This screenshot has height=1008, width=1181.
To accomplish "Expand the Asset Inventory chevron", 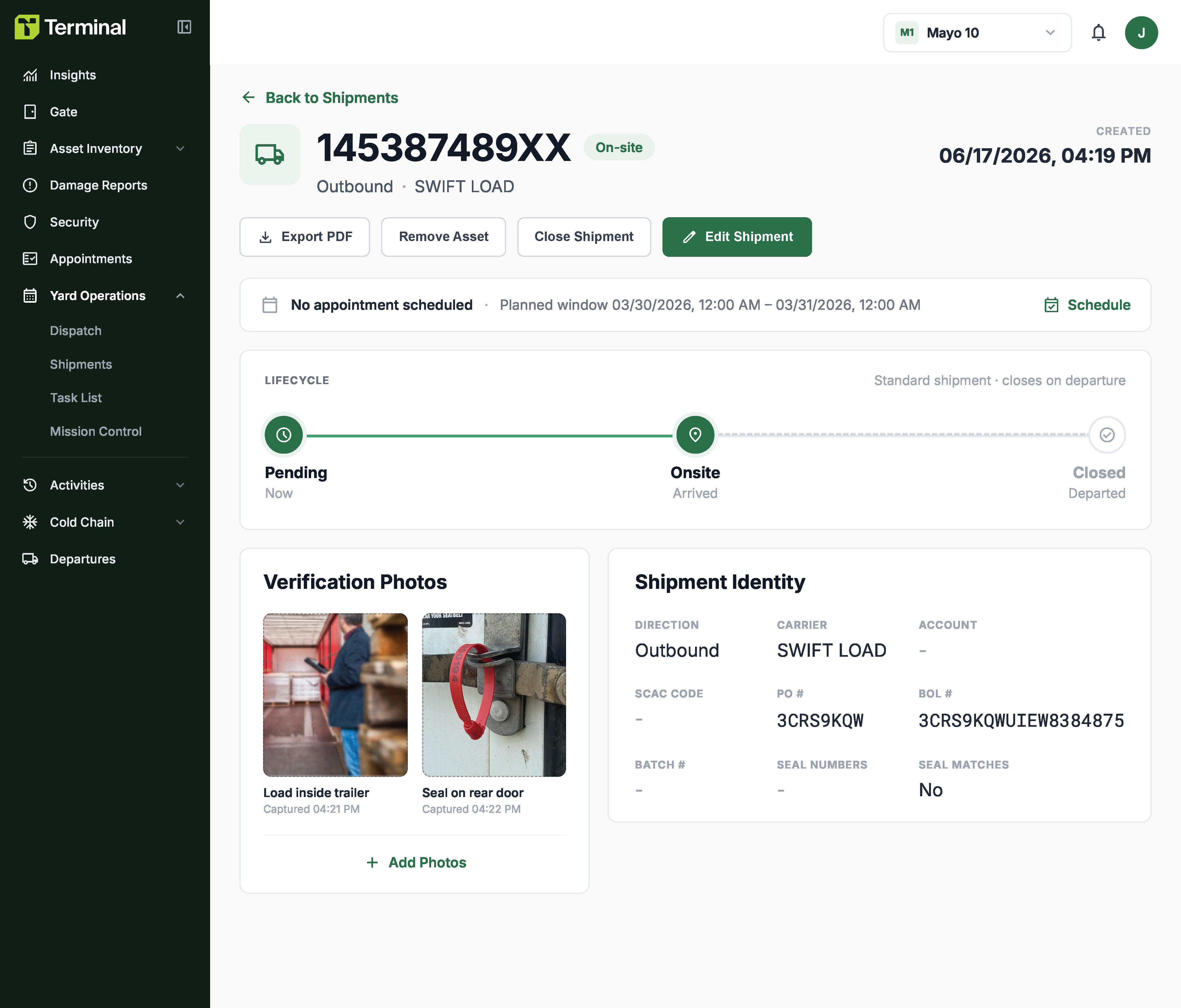I will point(180,149).
